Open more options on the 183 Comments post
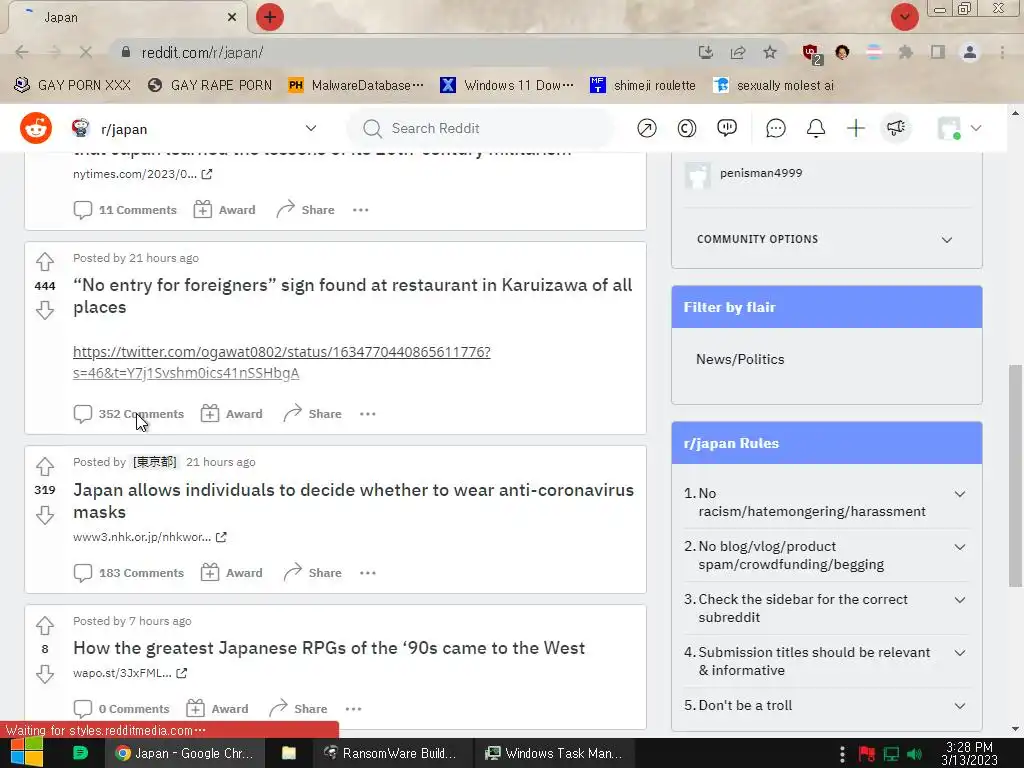The image size is (1024, 768). [x=368, y=573]
